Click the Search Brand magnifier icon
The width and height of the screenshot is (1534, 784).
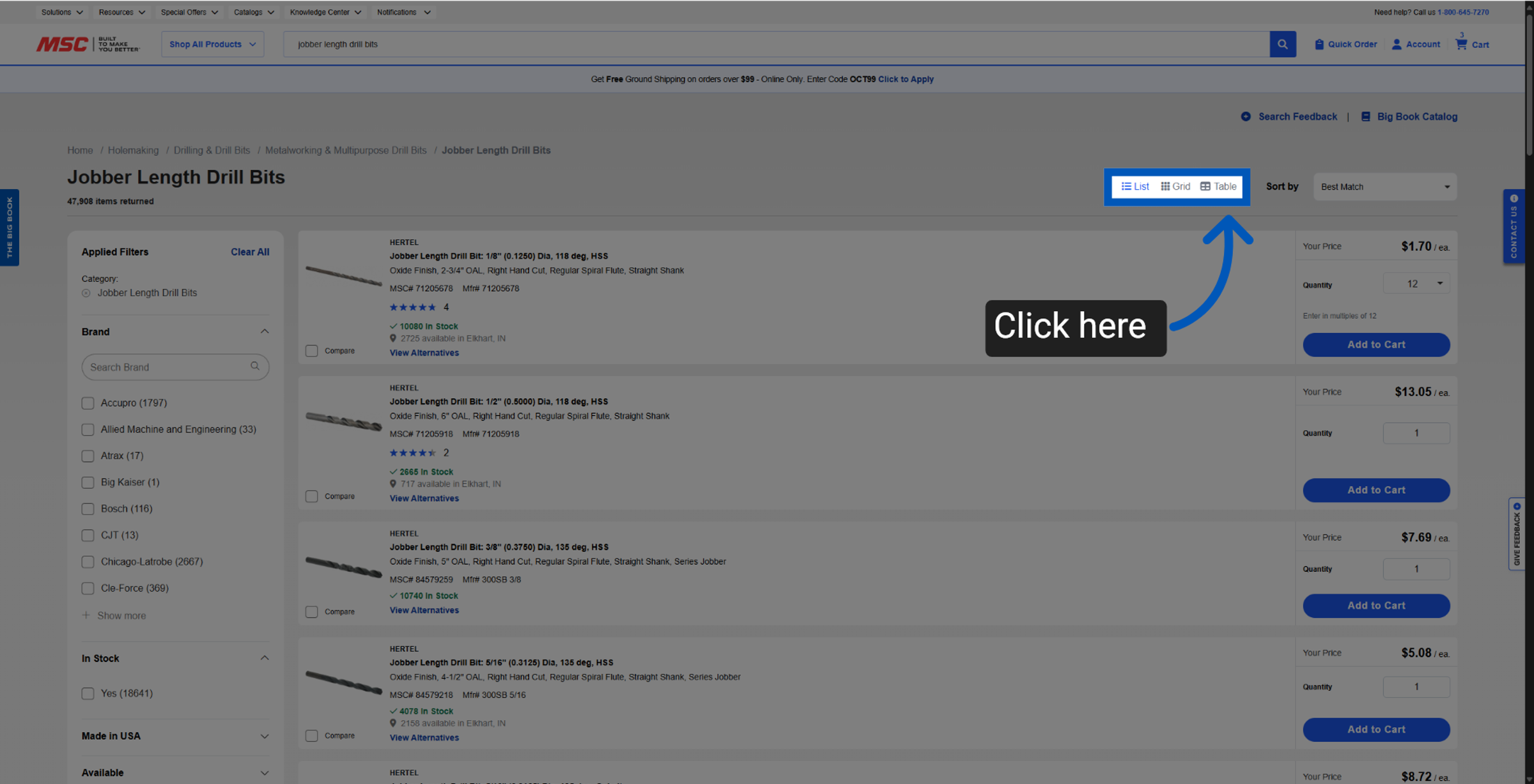point(255,366)
